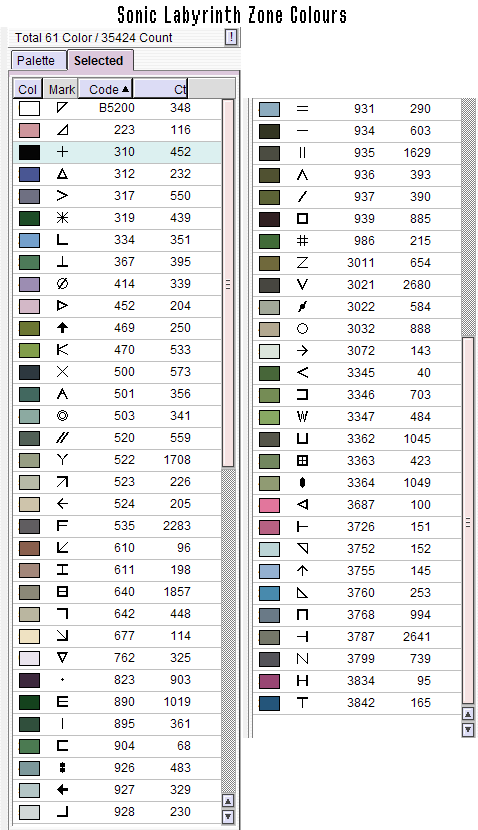
Task: Click the dot mark for code 823
Action: click(62, 680)
